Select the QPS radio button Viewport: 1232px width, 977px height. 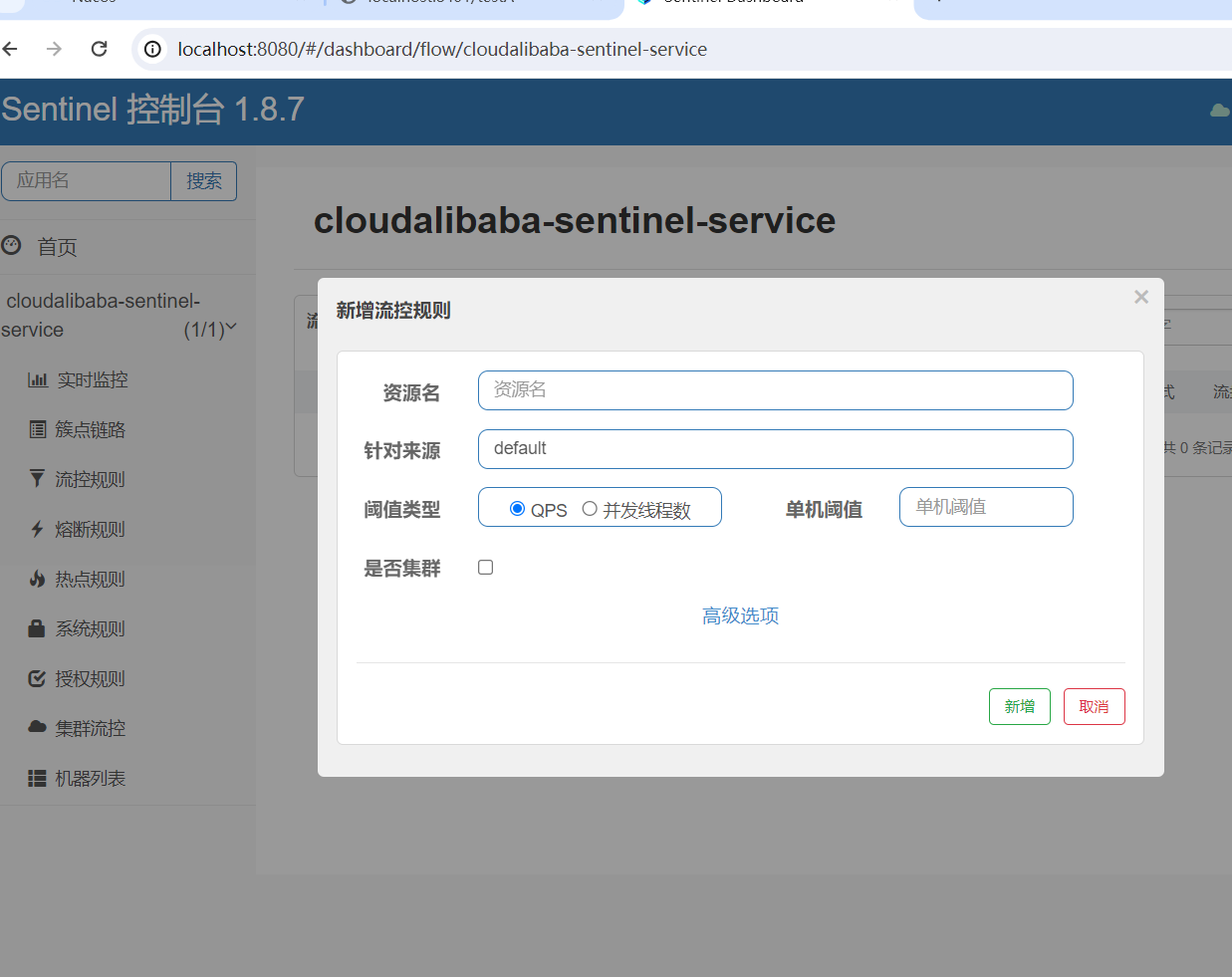click(517, 509)
